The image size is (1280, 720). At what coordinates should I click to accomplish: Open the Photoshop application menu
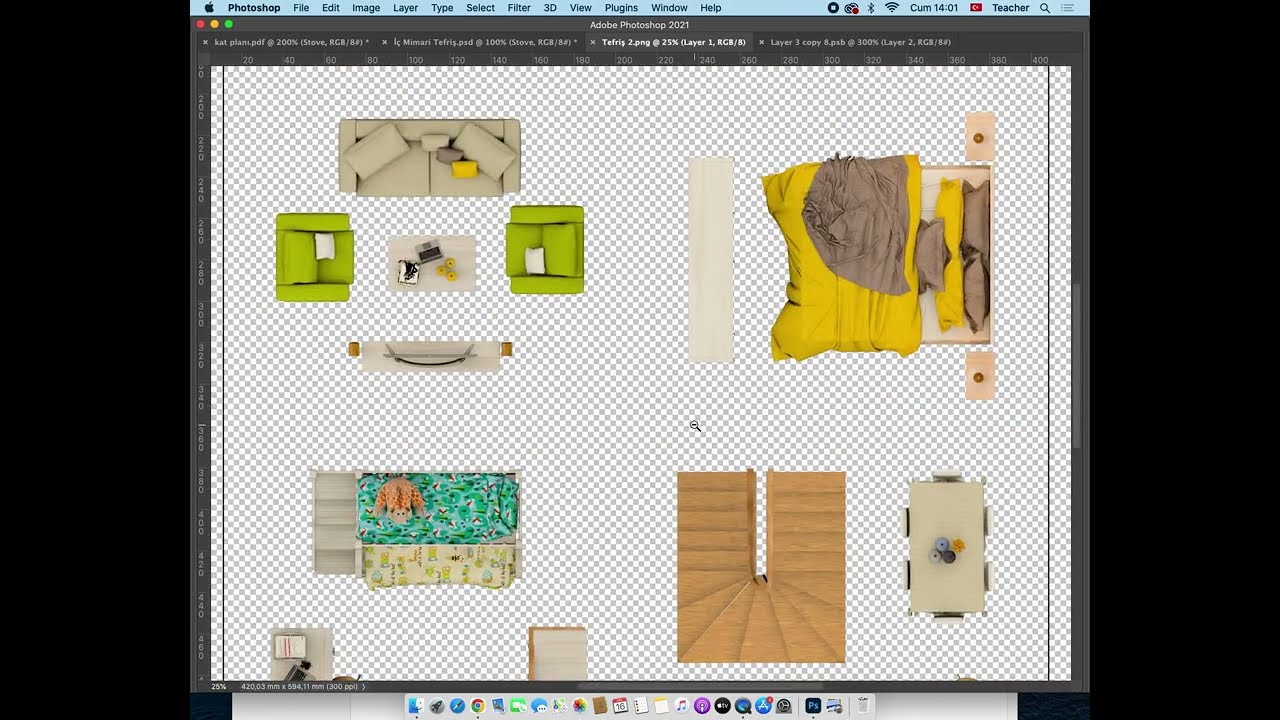click(254, 8)
